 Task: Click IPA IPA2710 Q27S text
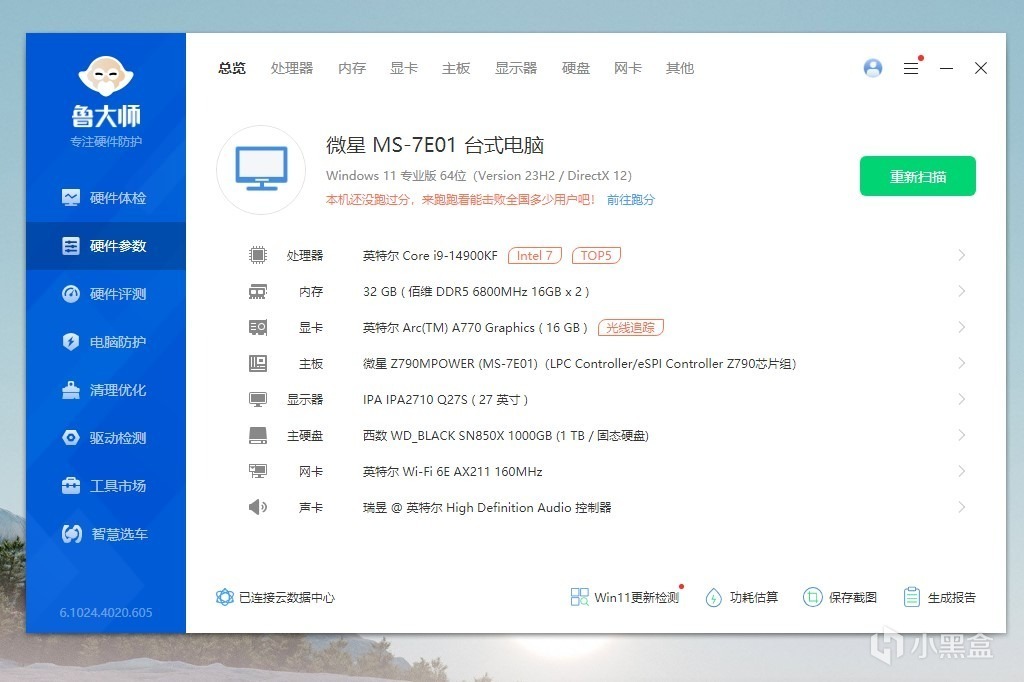(445, 399)
